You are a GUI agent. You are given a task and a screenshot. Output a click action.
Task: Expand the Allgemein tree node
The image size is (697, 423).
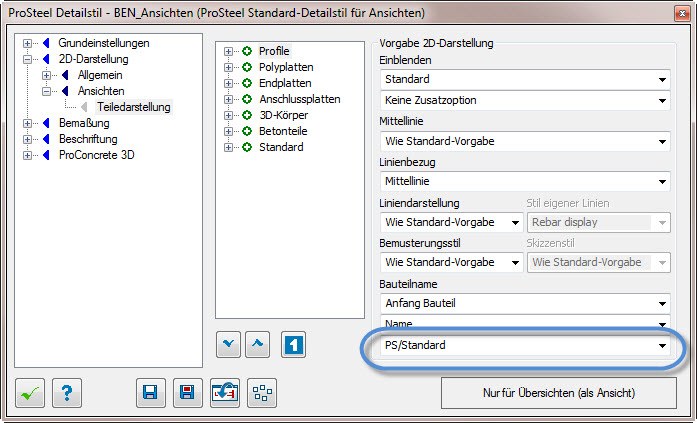pos(46,76)
